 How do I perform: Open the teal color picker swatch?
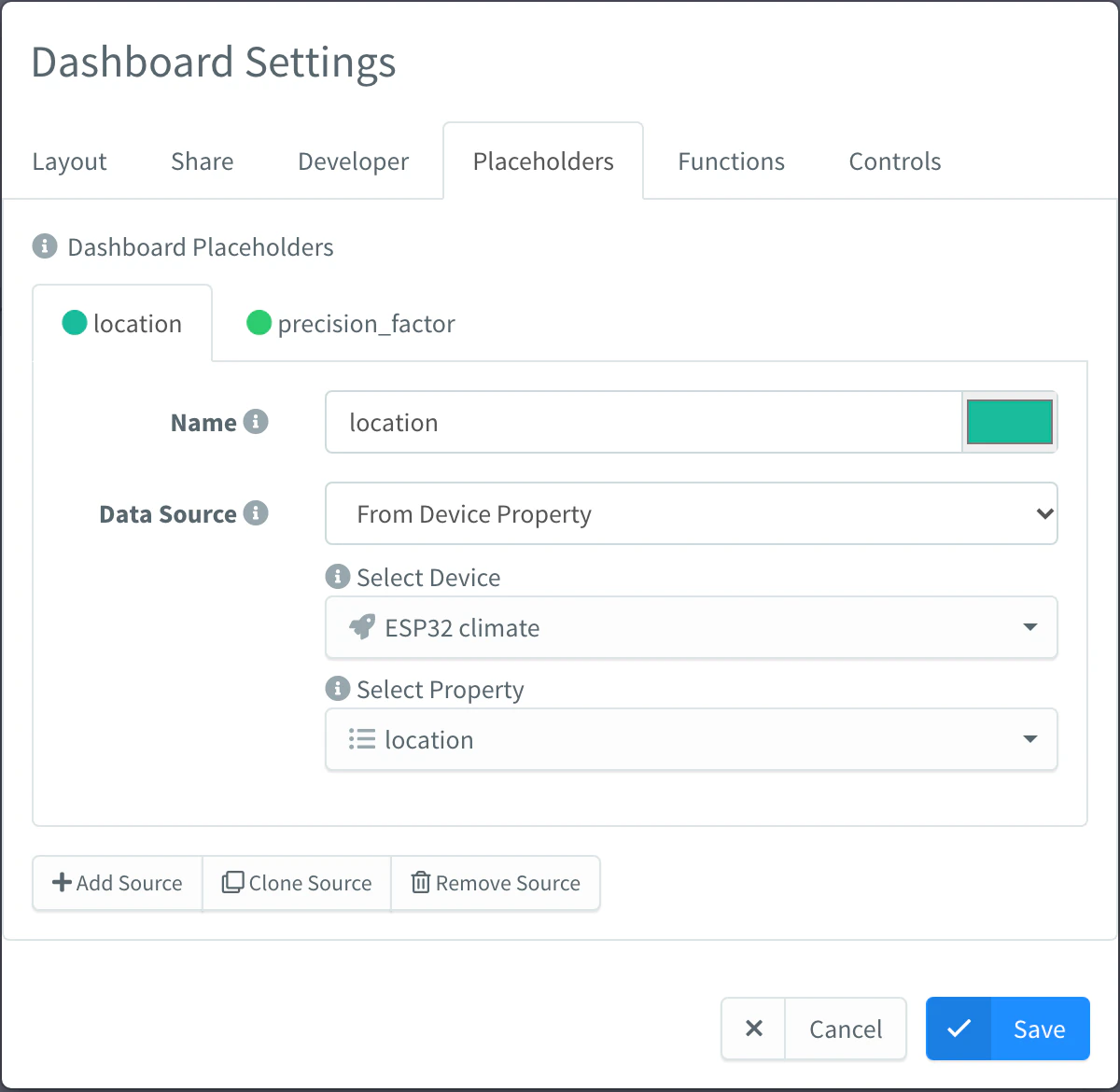coord(1010,422)
